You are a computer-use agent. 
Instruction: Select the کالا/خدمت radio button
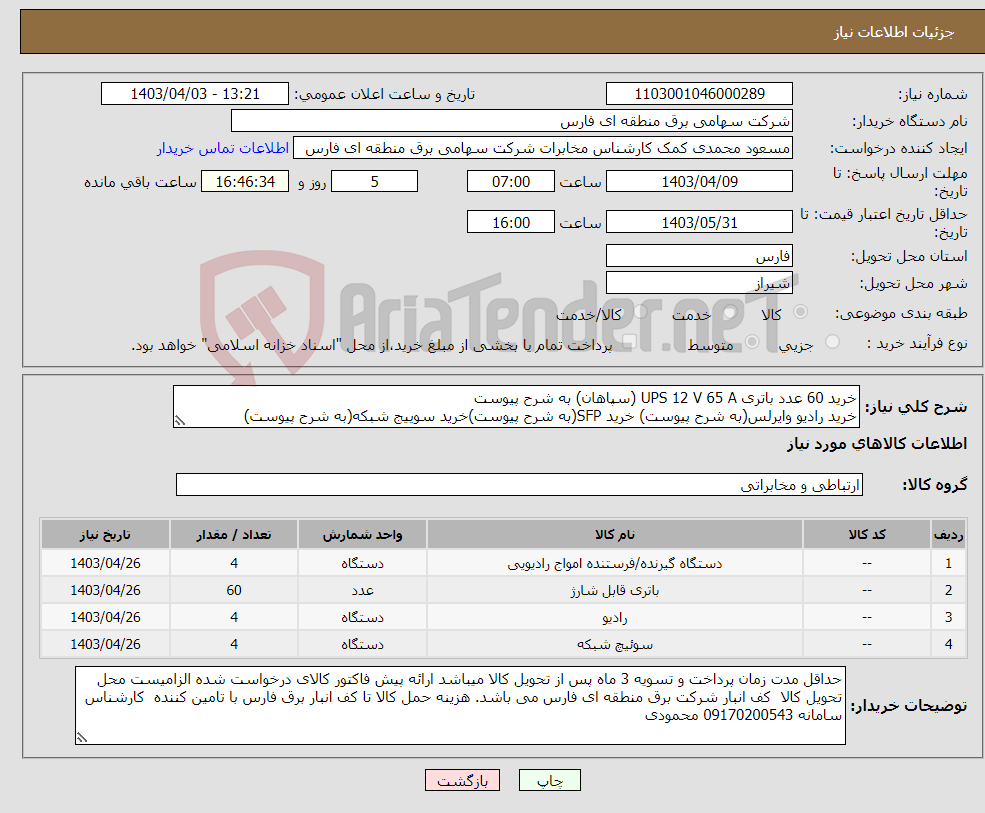click(640, 312)
